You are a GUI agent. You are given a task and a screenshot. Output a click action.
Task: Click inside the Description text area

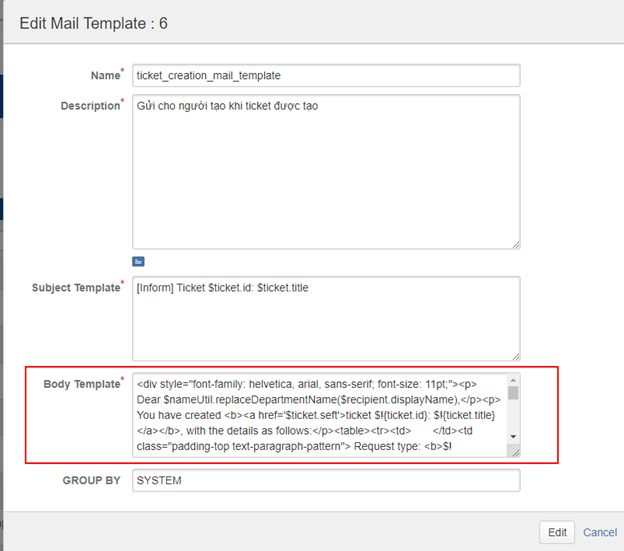coord(325,170)
